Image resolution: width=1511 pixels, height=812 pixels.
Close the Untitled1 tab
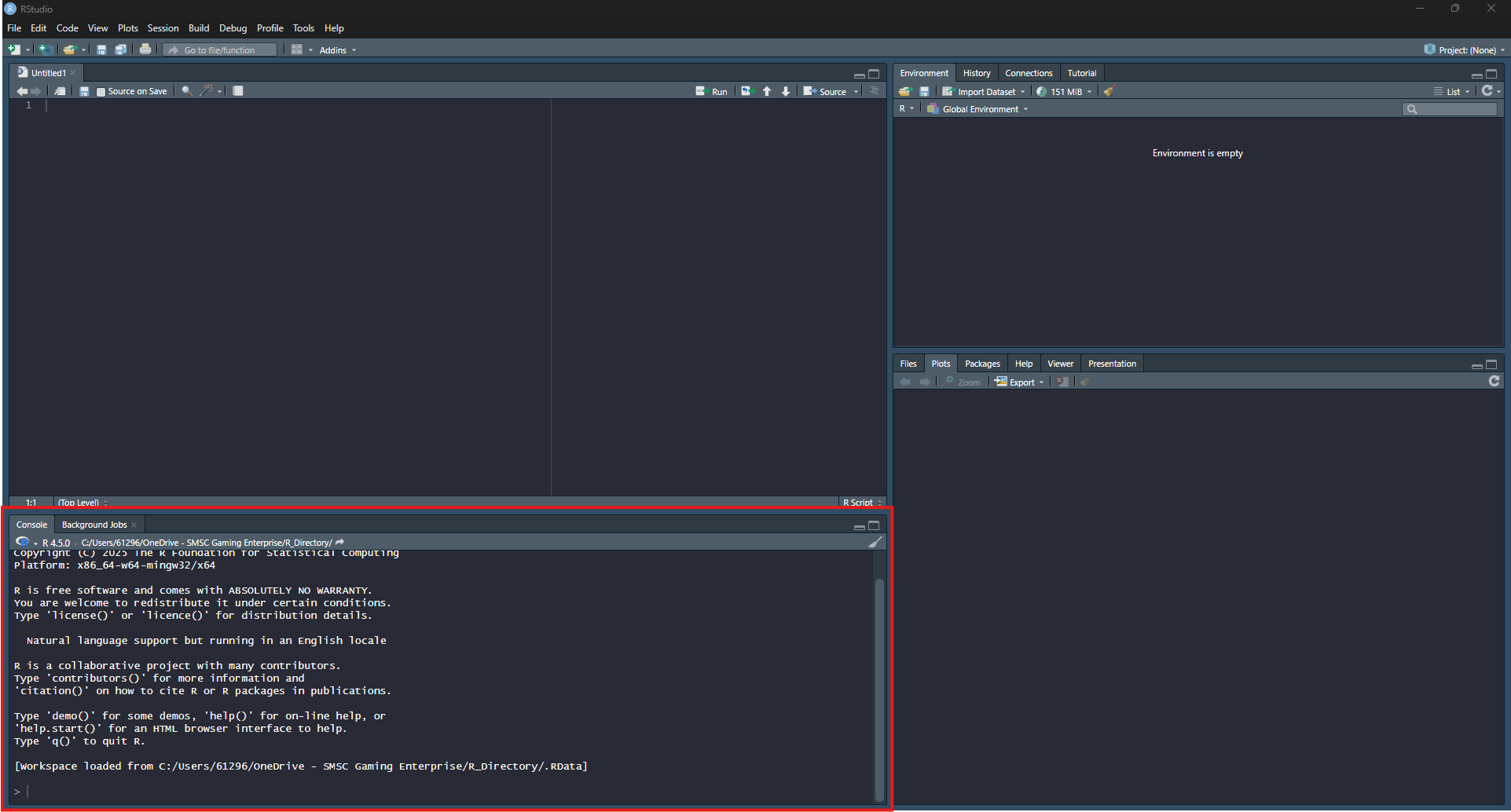click(73, 73)
